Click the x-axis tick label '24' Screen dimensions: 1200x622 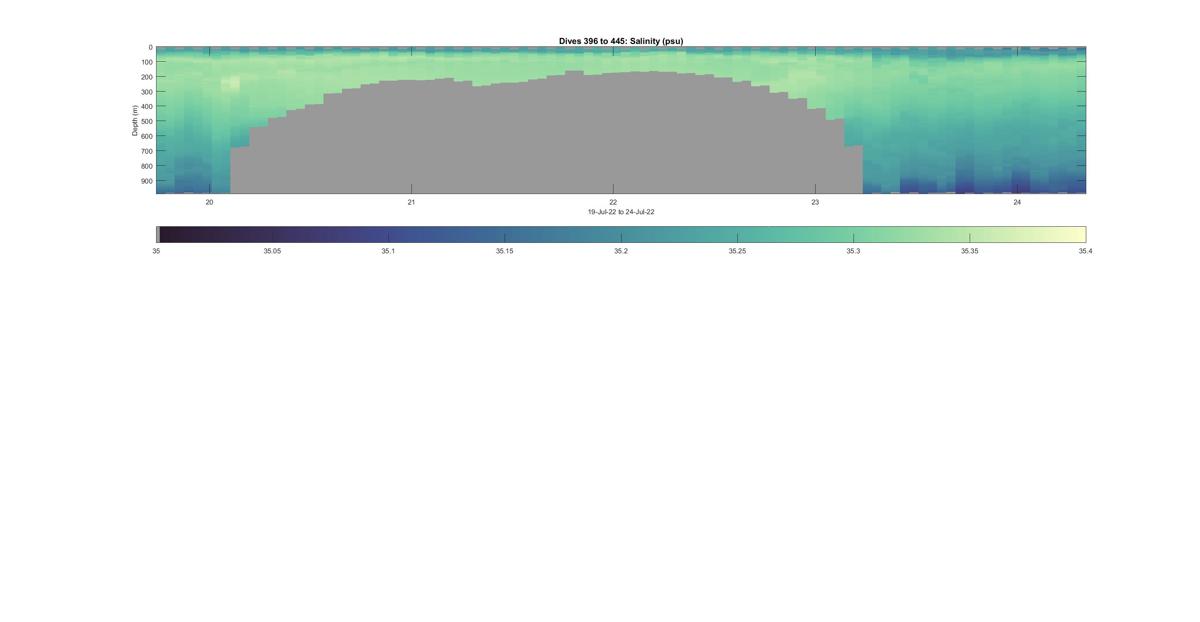point(1017,202)
